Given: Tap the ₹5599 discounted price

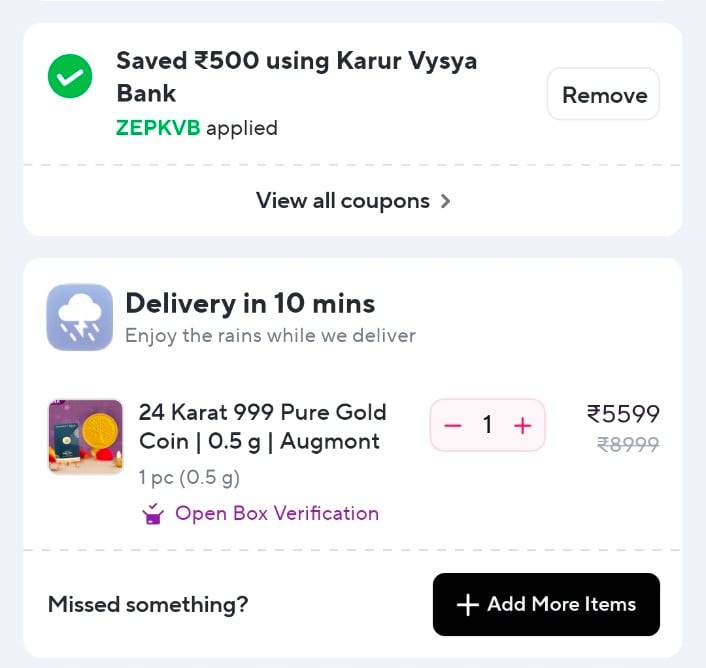Looking at the screenshot, I should [623, 414].
